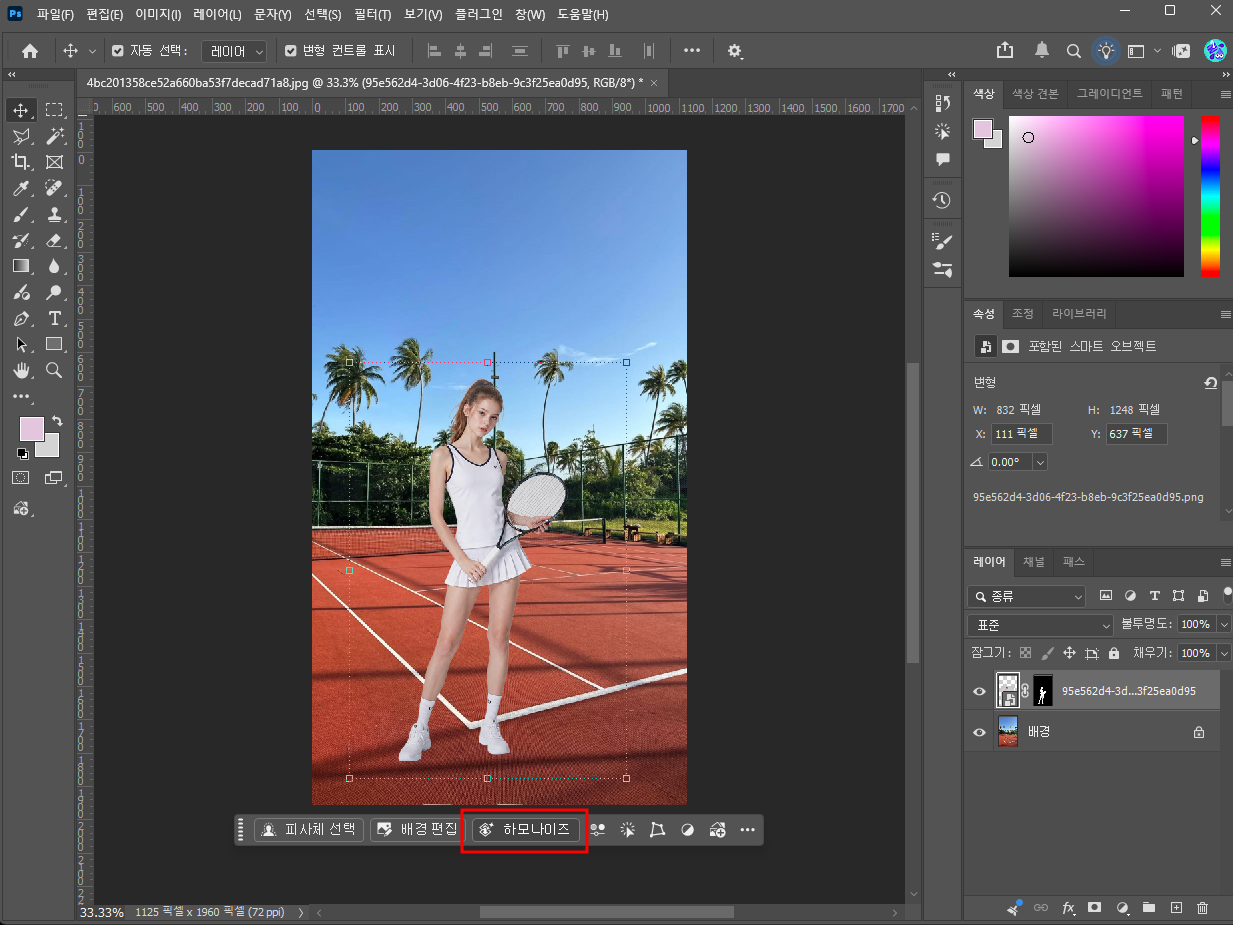1233x925 pixels.
Task: Select the Rectangular Marquee tool
Action: pyautogui.click(x=54, y=110)
